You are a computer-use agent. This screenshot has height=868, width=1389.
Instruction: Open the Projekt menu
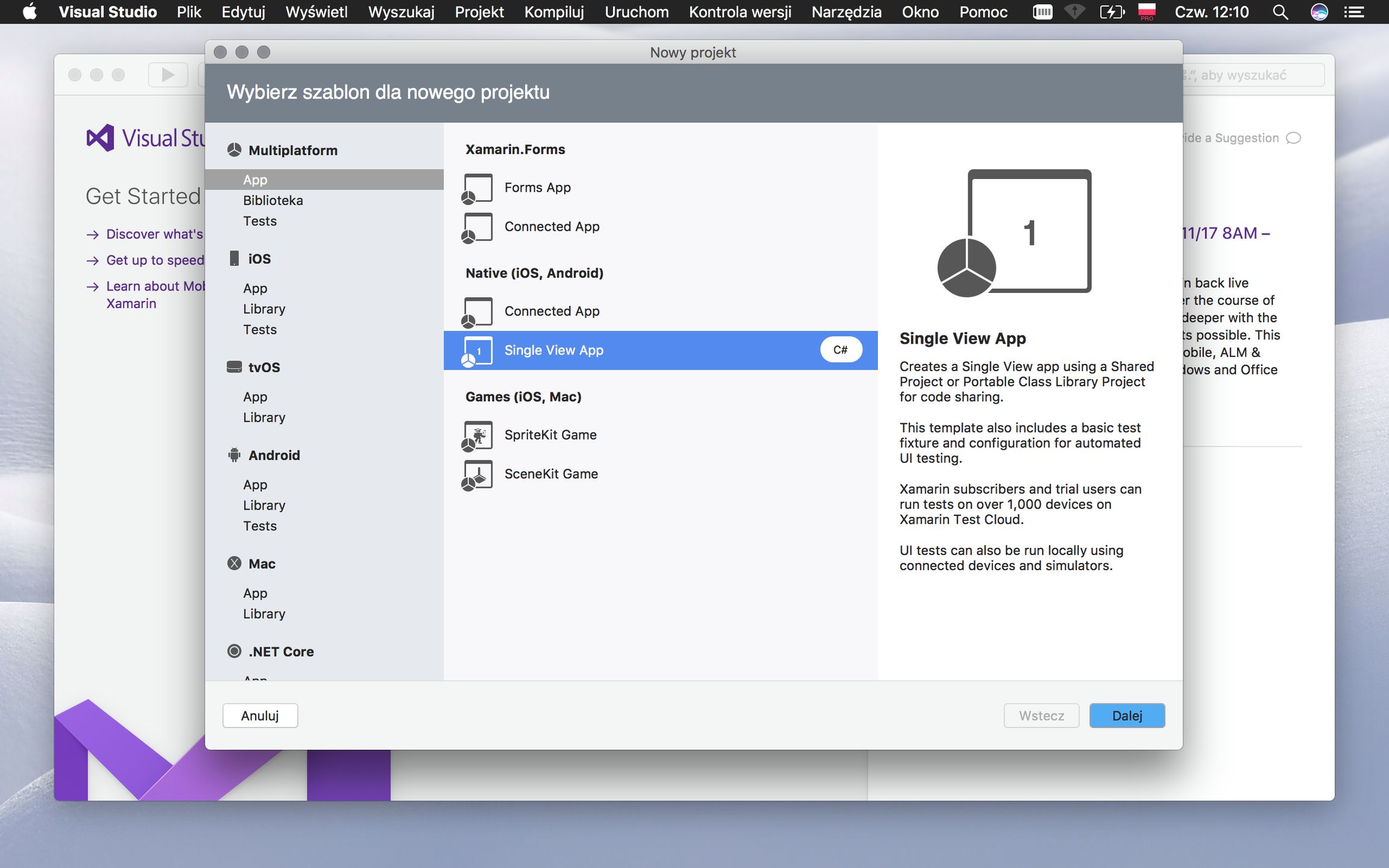[x=479, y=12]
